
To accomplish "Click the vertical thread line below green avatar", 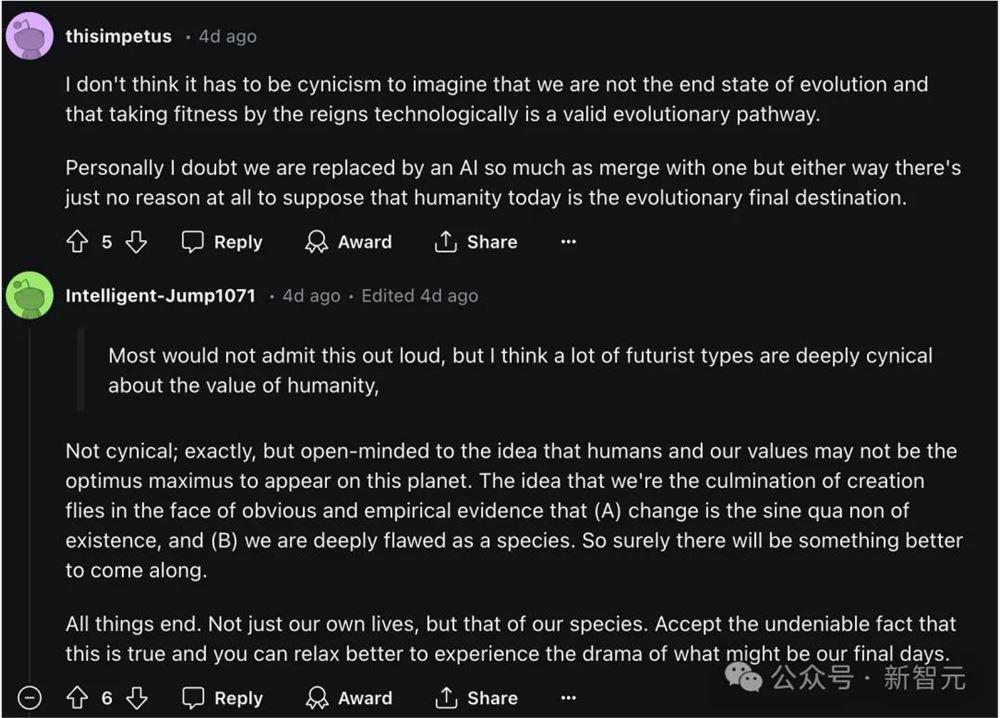I will point(30,500).
